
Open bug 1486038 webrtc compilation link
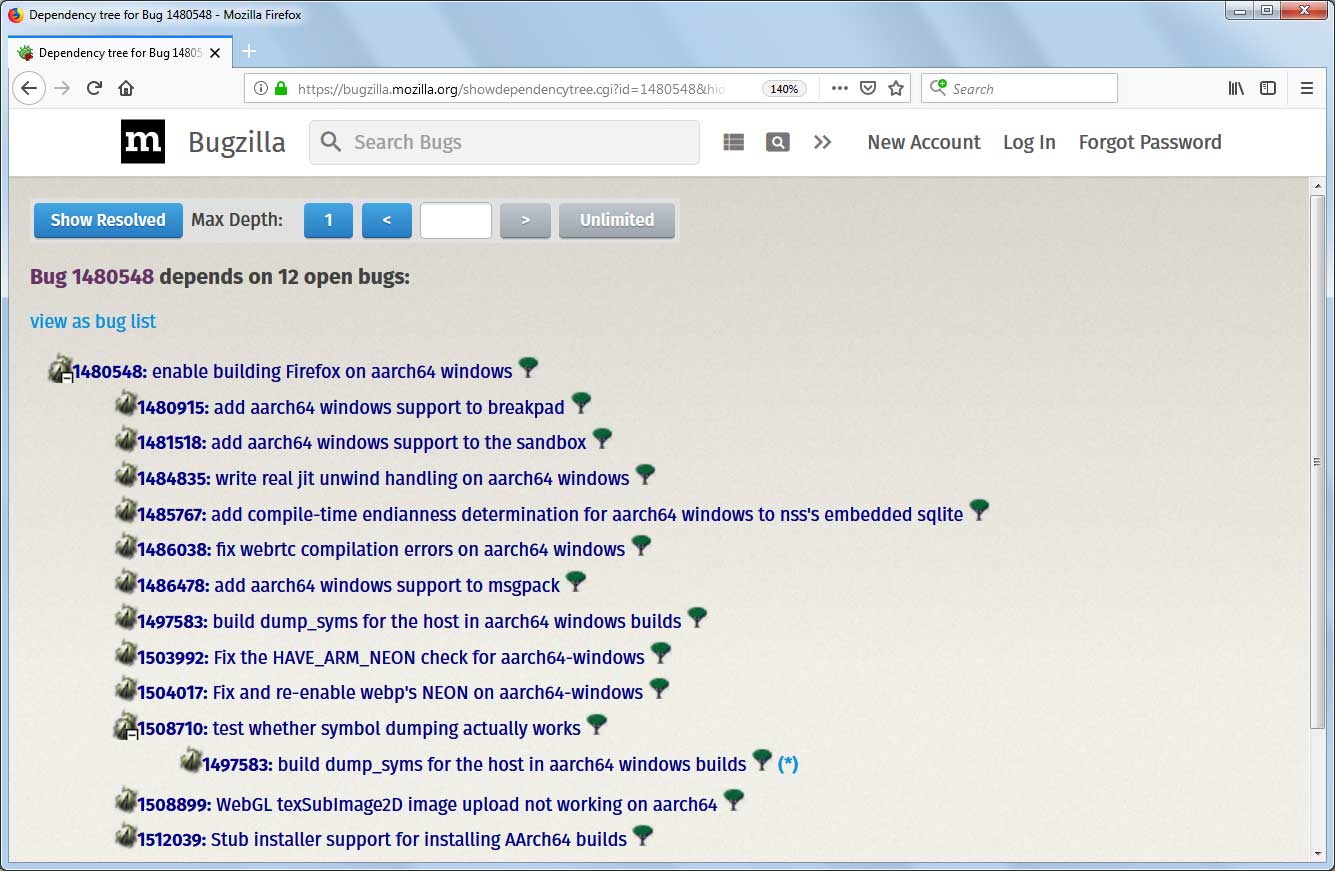[381, 549]
